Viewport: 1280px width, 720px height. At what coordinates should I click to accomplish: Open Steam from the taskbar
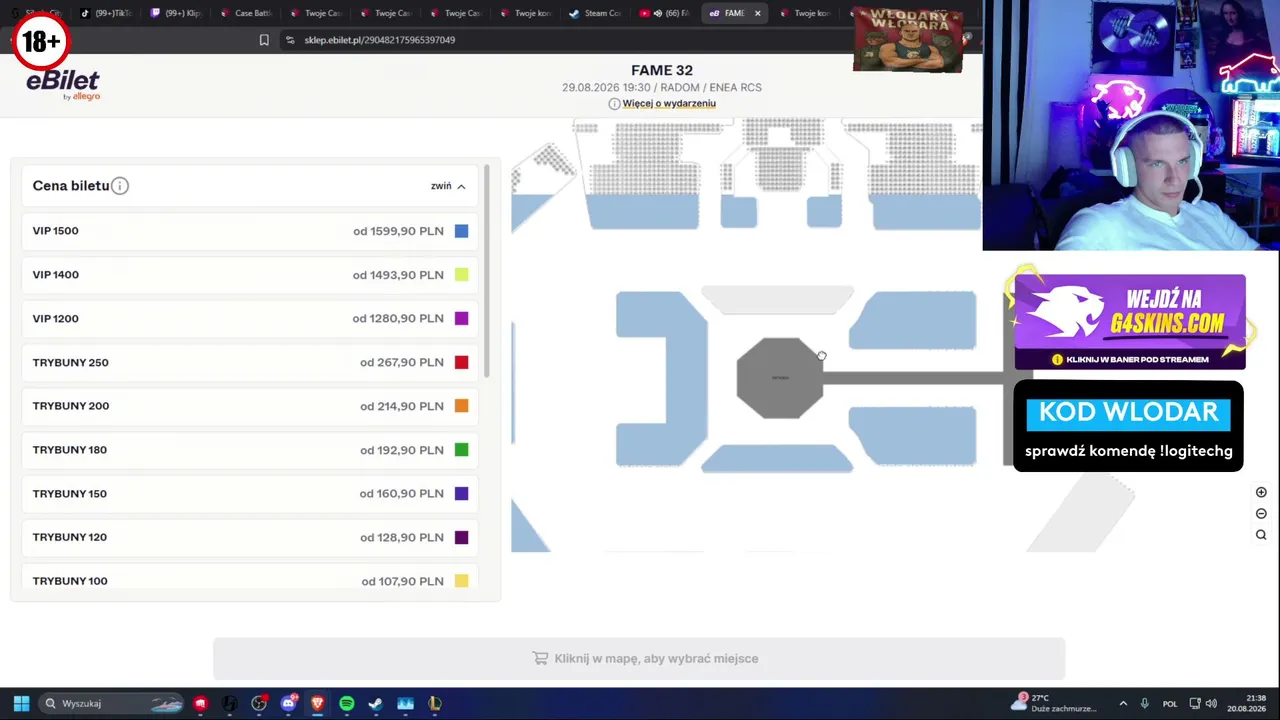(x=375, y=703)
